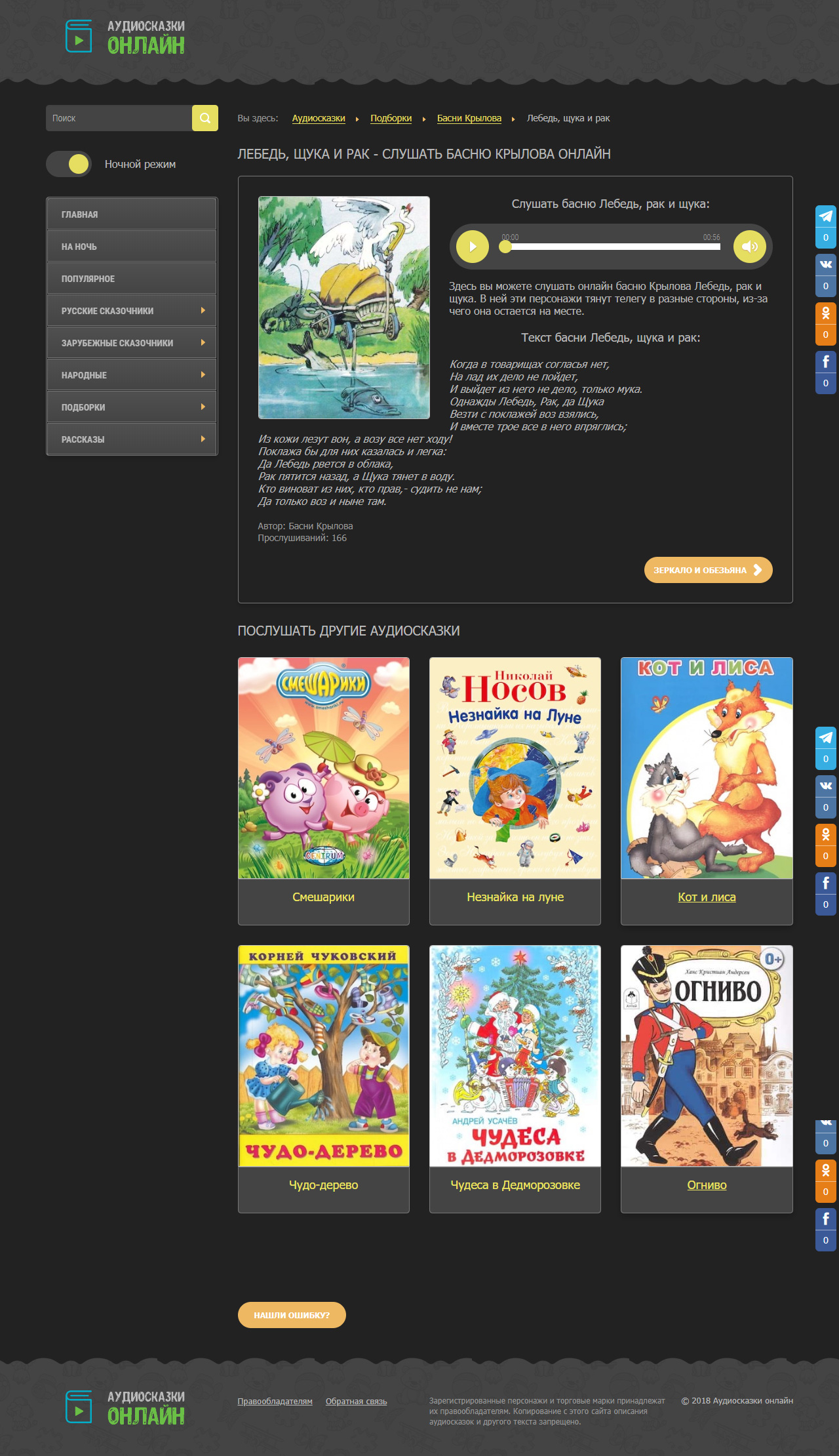Image resolution: width=839 pixels, height=1456 pixels.
Task: Share via the upper Telegram icon
Action: tap(826, 216)
